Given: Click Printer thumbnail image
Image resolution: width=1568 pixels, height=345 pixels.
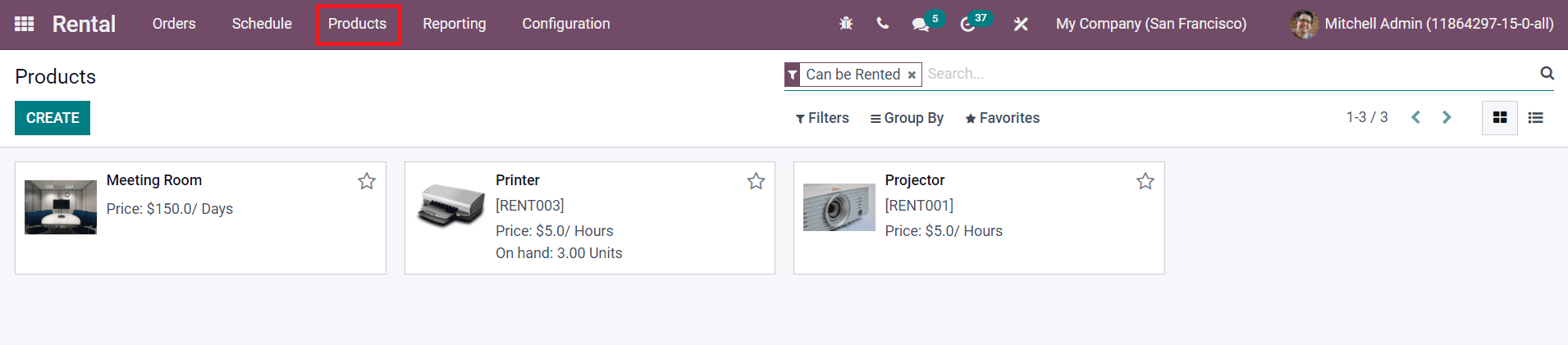Looking at the screenshot, I should pyautogui.click(x=450, y=205).
